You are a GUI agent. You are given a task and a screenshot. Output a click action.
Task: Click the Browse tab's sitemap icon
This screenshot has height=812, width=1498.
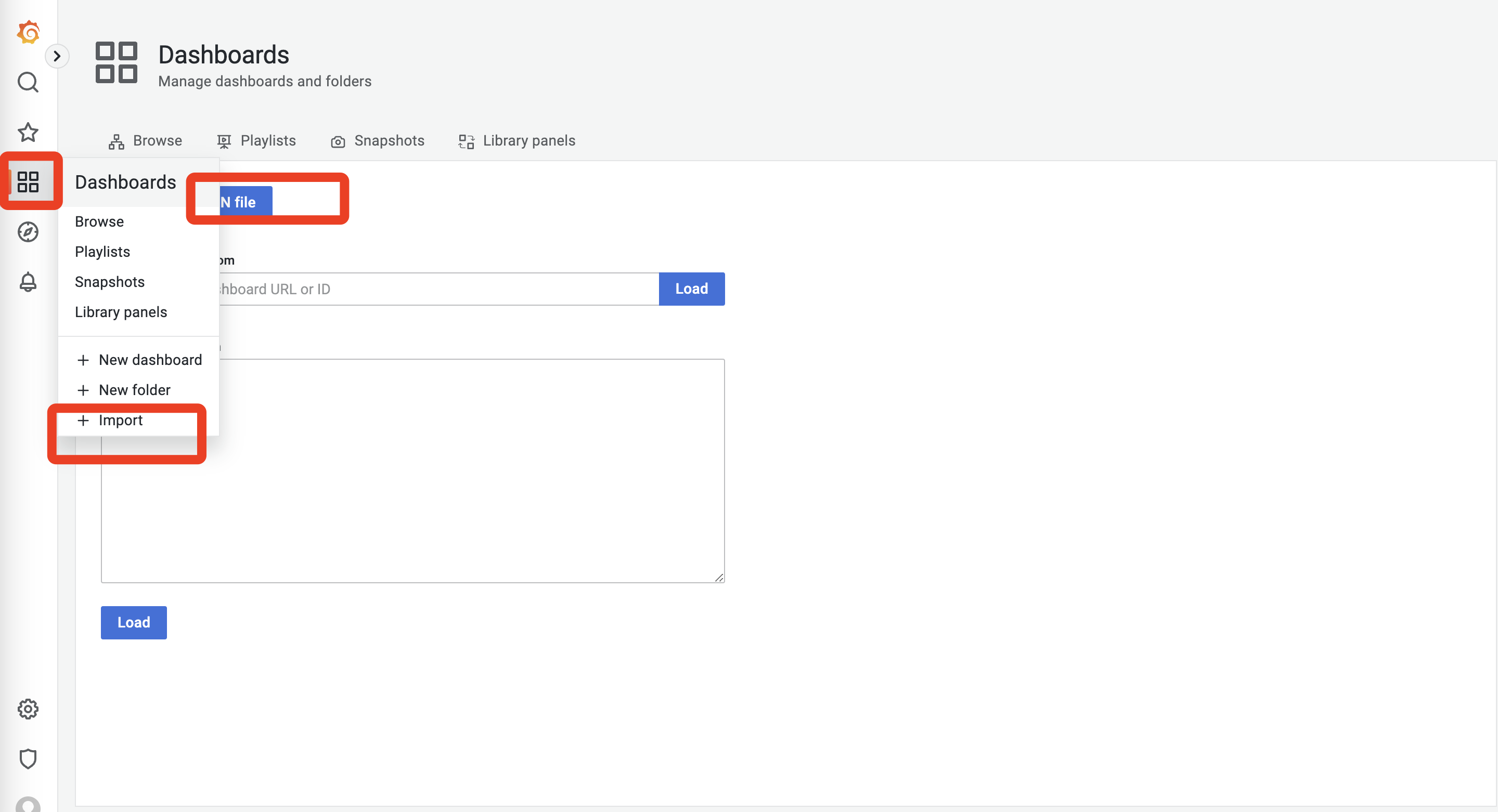(x=117, y=142)
